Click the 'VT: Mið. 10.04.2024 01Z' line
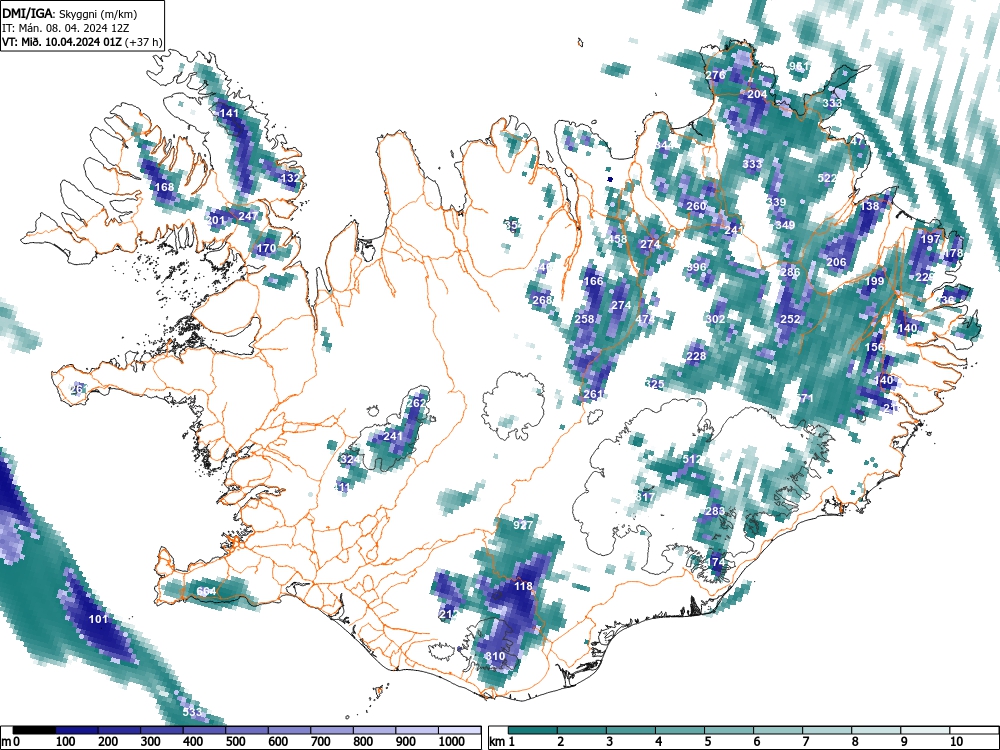 click(62, 42)
